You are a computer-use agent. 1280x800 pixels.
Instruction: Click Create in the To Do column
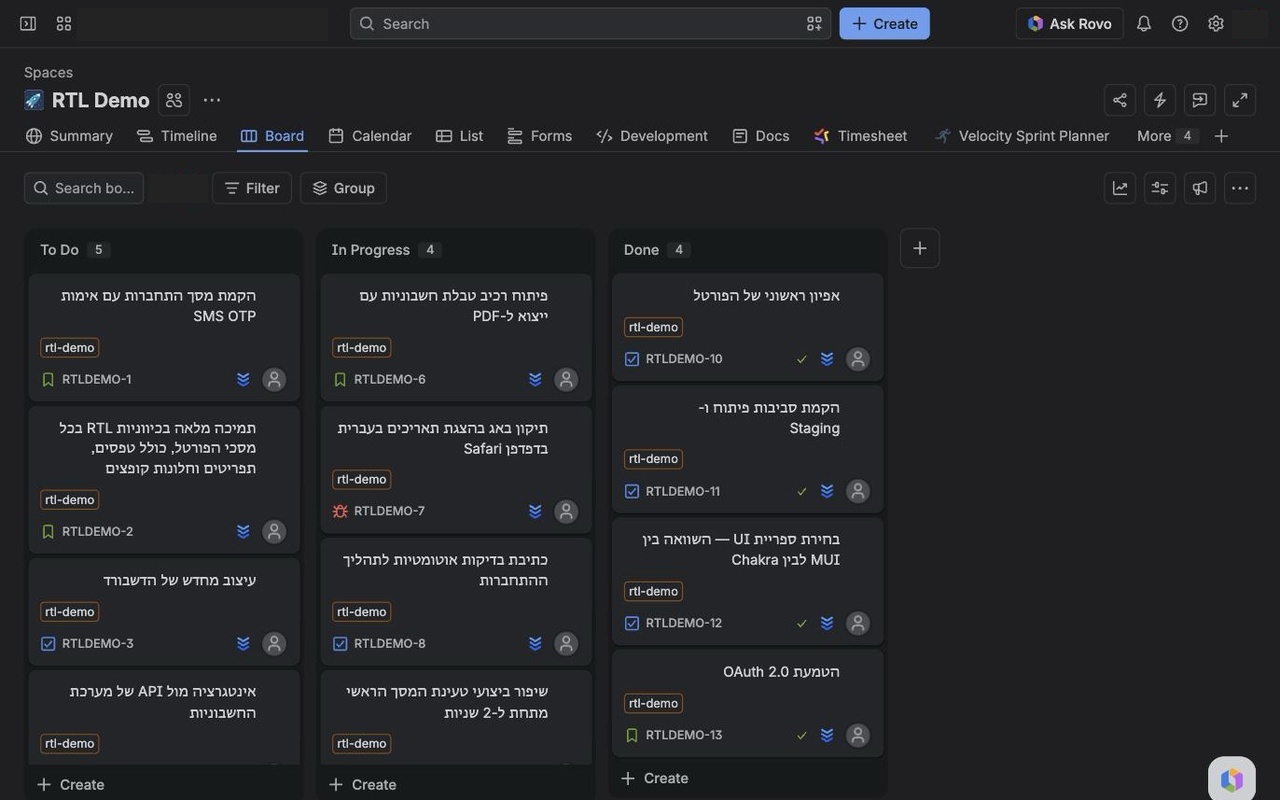71,785
